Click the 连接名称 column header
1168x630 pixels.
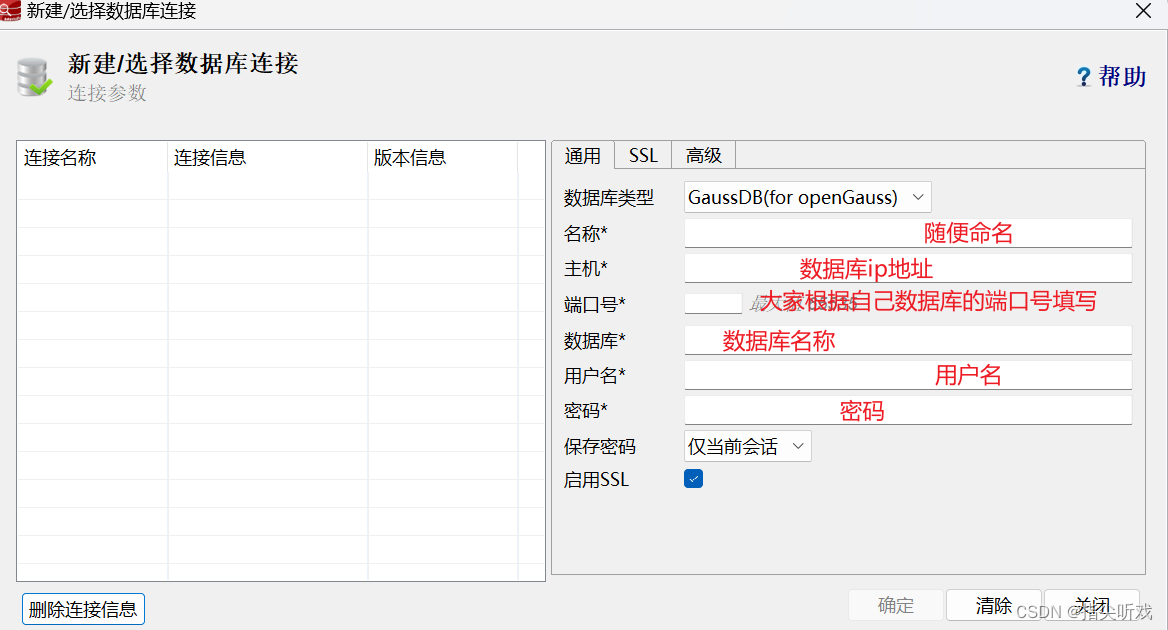tap(60, 157)
